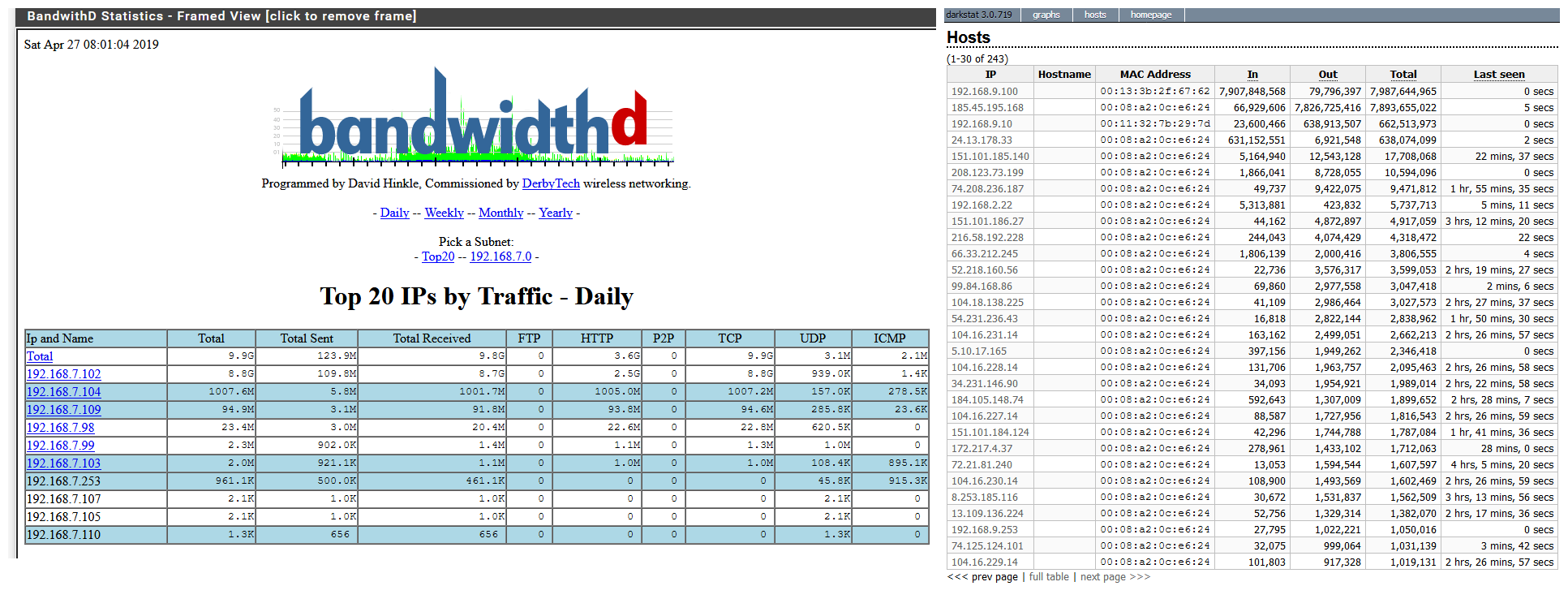
Task: Sort hosts by Last seen column
Action: click(1499, 75)
